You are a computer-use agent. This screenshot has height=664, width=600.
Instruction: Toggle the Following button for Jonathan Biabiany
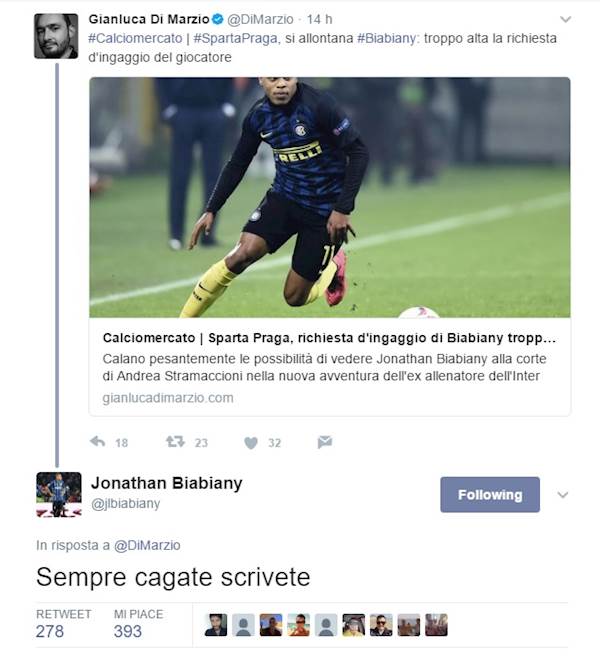[x=490, y=495]
